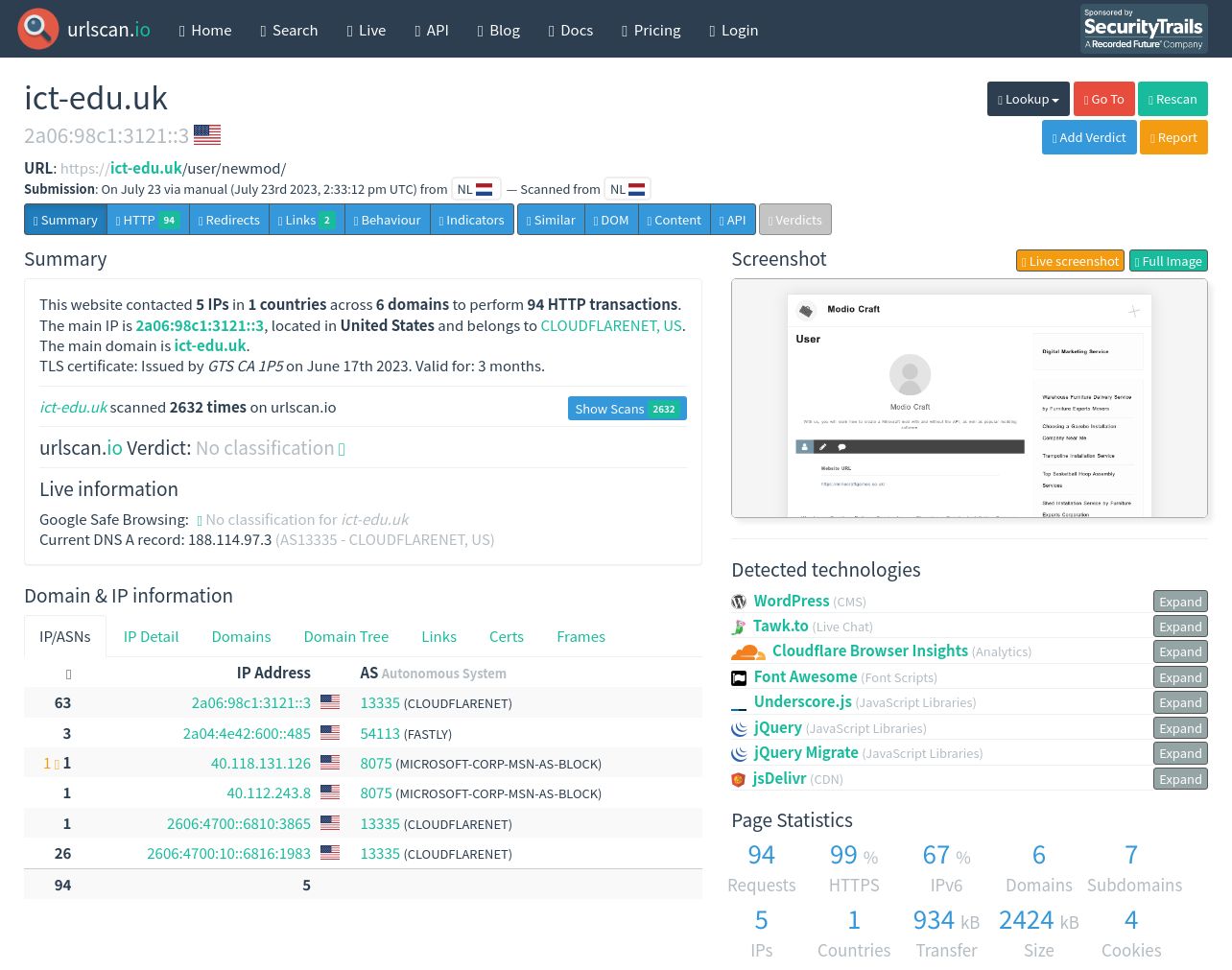Open the Live screenshot button

(x=1070, y=261)
